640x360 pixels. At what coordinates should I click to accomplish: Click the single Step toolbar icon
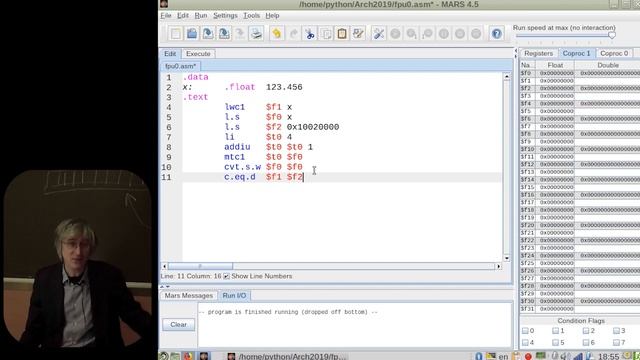pos(411,33)
